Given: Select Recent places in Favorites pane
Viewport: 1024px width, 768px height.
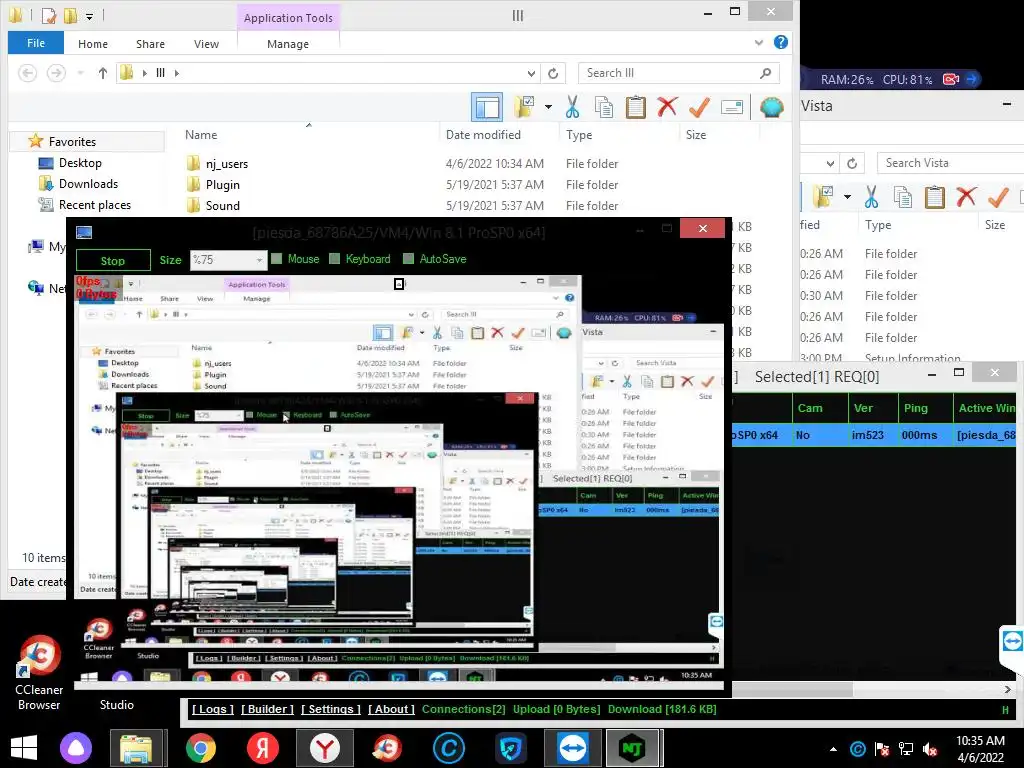Looking at the screenshot, I should click(x=95, y=205).
